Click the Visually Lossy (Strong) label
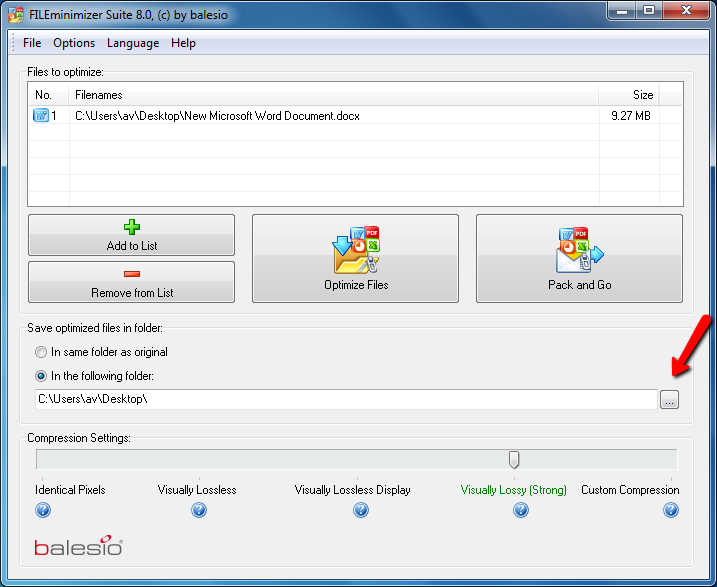This screenshot has width=717, height=587. point(514,490)
